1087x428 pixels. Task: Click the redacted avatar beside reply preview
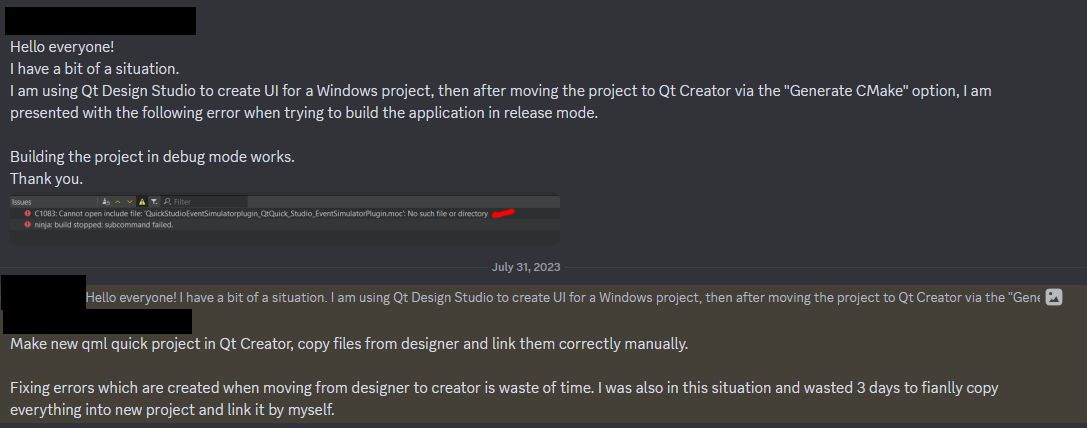43,292
